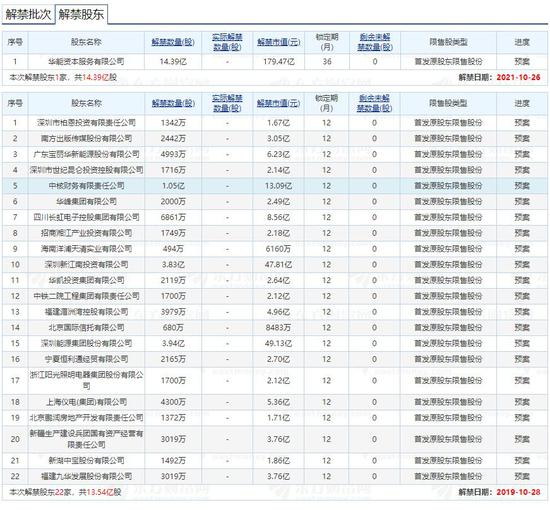Select shareholder 四川长虹电子控股集团有限公司
The height and width of the screenshot is (510, 550).
click(86, 217)
